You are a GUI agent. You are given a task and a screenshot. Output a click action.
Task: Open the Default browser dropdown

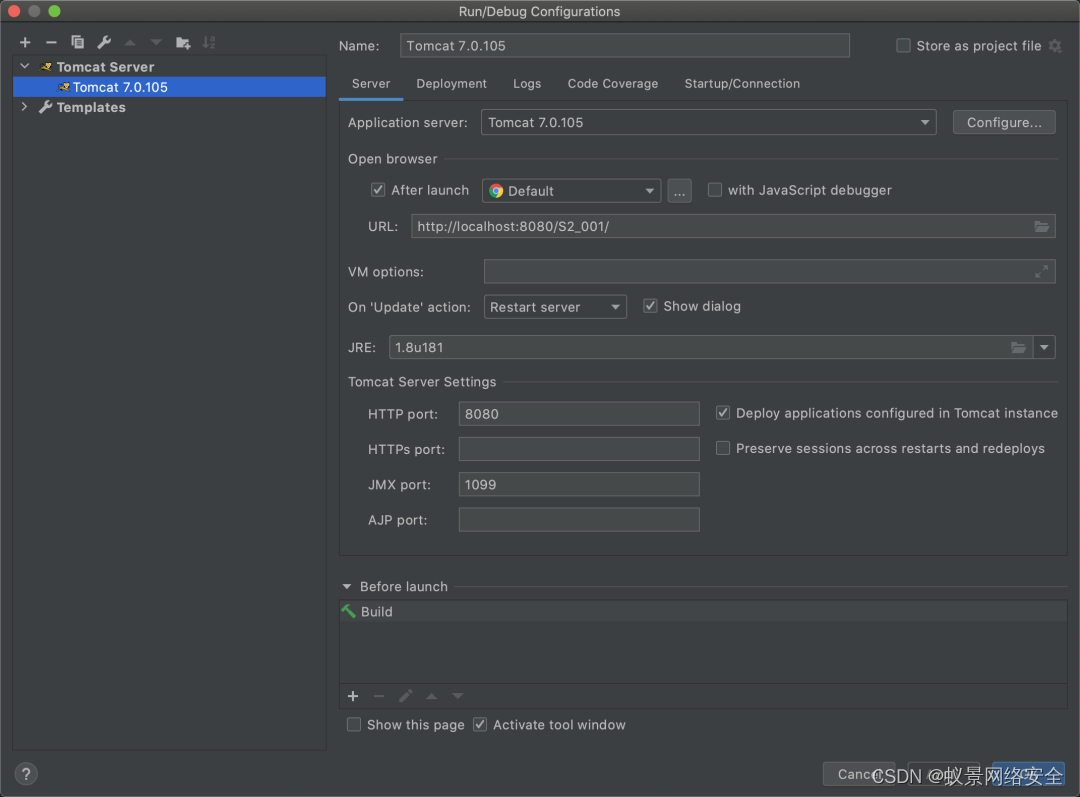(571, 191)
